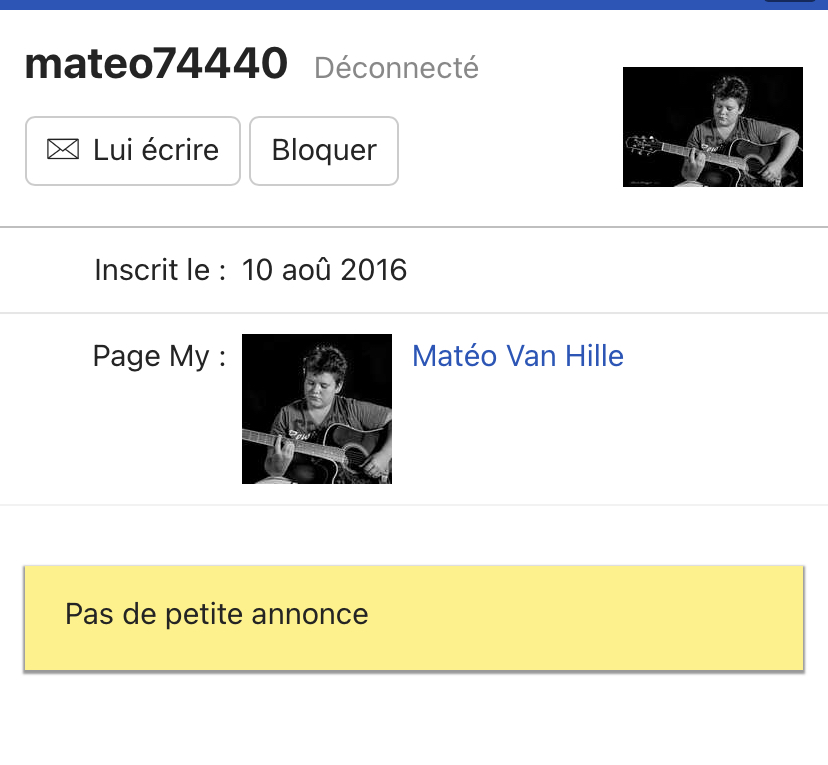Click the Inscrit le label
Screen dimensions: 828x765
click(160, 270)
